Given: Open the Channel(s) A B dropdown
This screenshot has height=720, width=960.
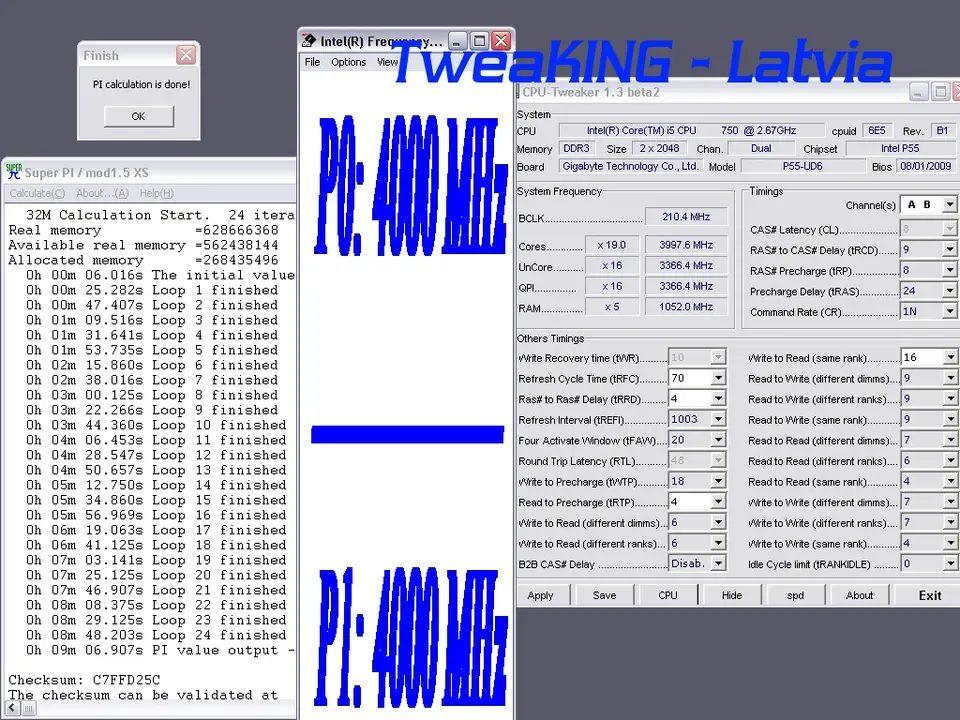Looking at the screenshot, I should pos(949,204).
